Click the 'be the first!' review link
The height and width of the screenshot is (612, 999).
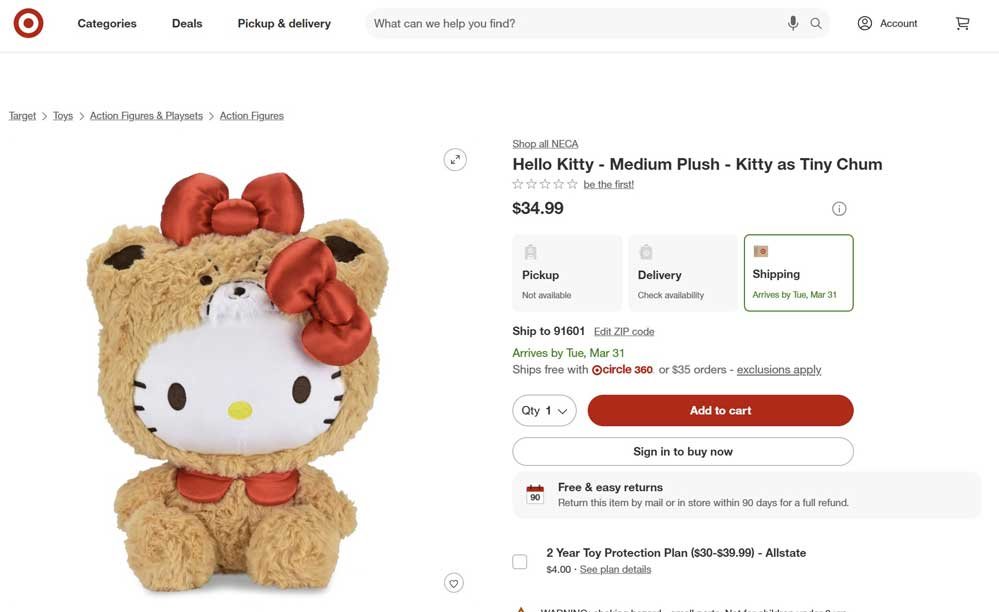point(608,184)
